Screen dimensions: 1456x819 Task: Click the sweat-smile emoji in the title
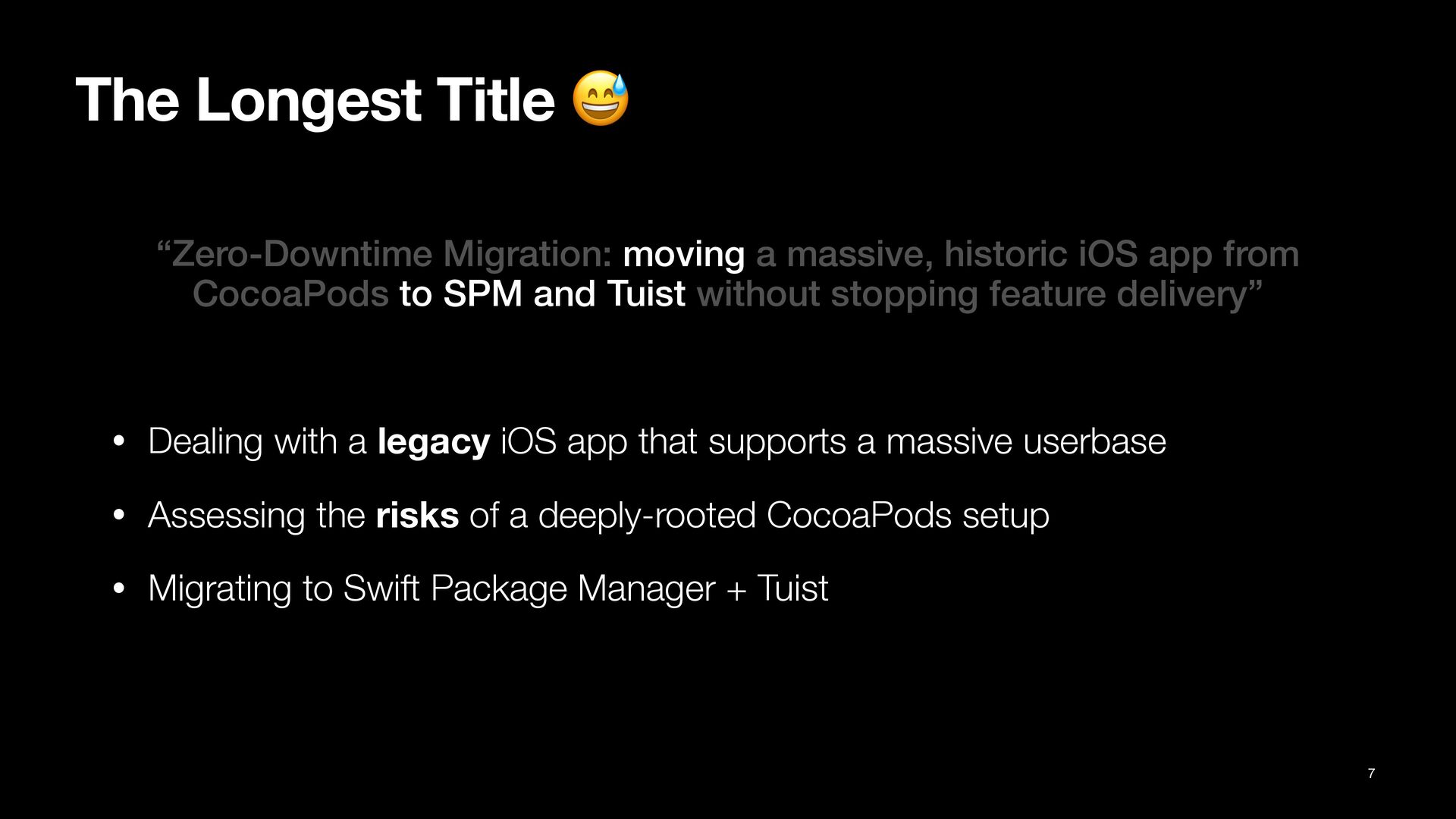click(600, 99)
